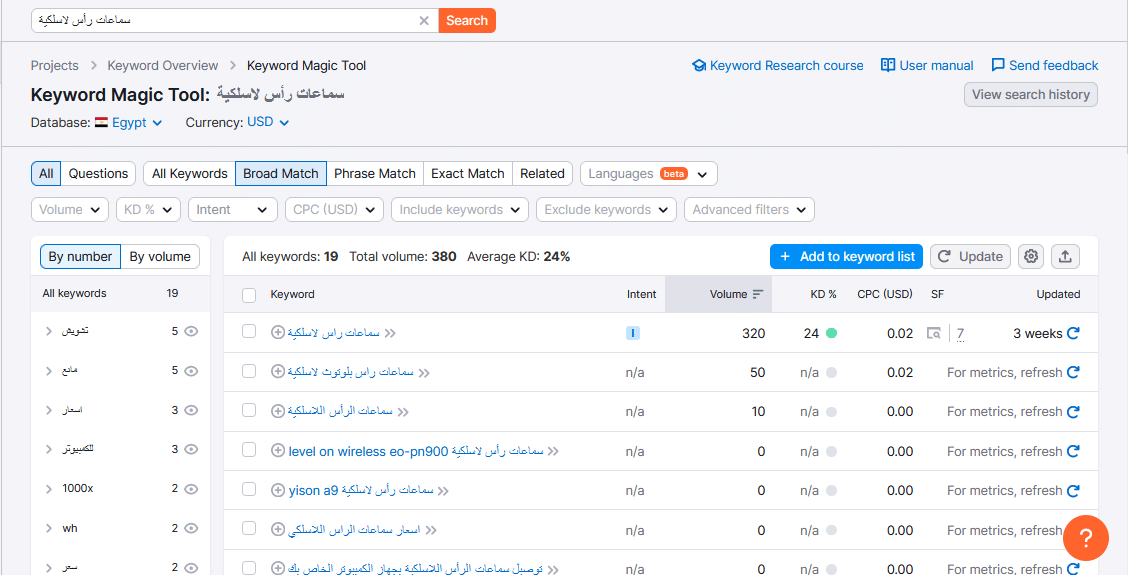Check the eo-pn900 keyword row

[249, 449]
